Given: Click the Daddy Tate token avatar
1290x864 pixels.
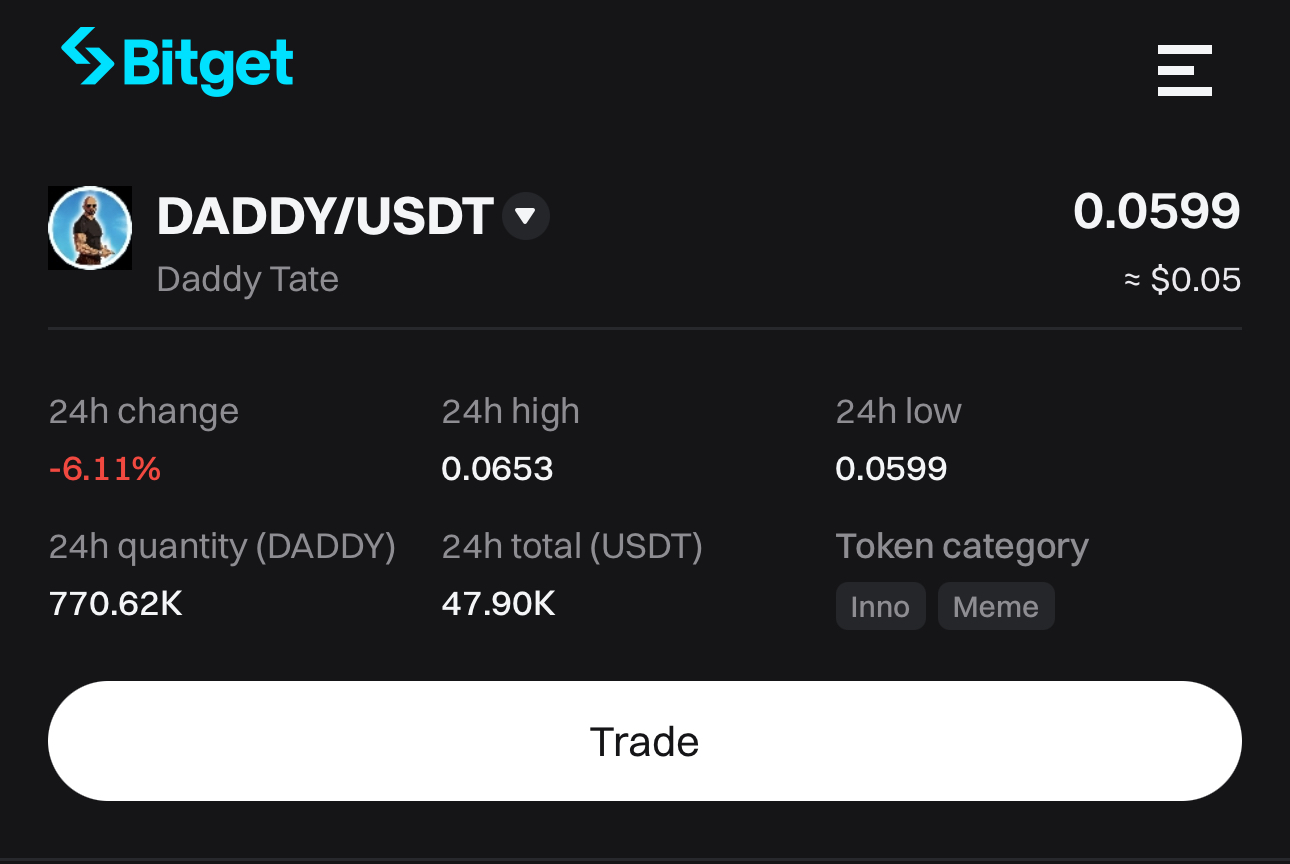Looking at the screenshot, I should (90, 228).
